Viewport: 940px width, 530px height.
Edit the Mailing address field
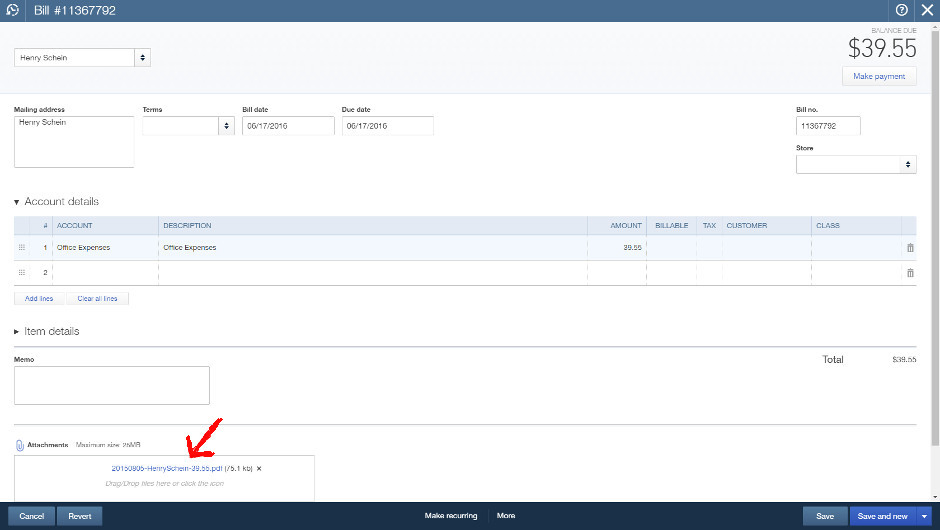tap(74, 142)
